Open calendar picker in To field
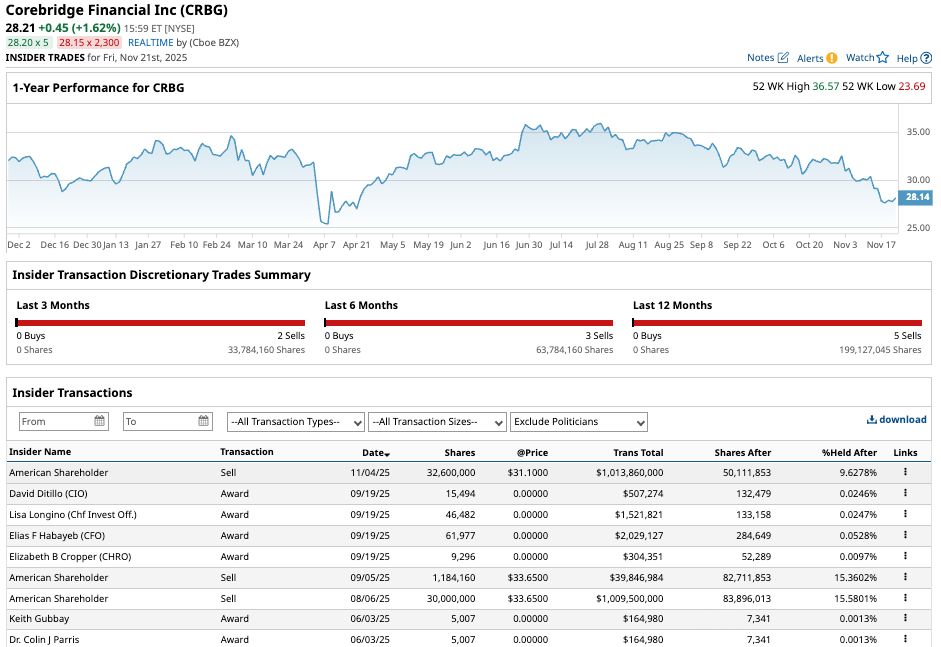Viewport: 941px width, 647px height. 204,422
